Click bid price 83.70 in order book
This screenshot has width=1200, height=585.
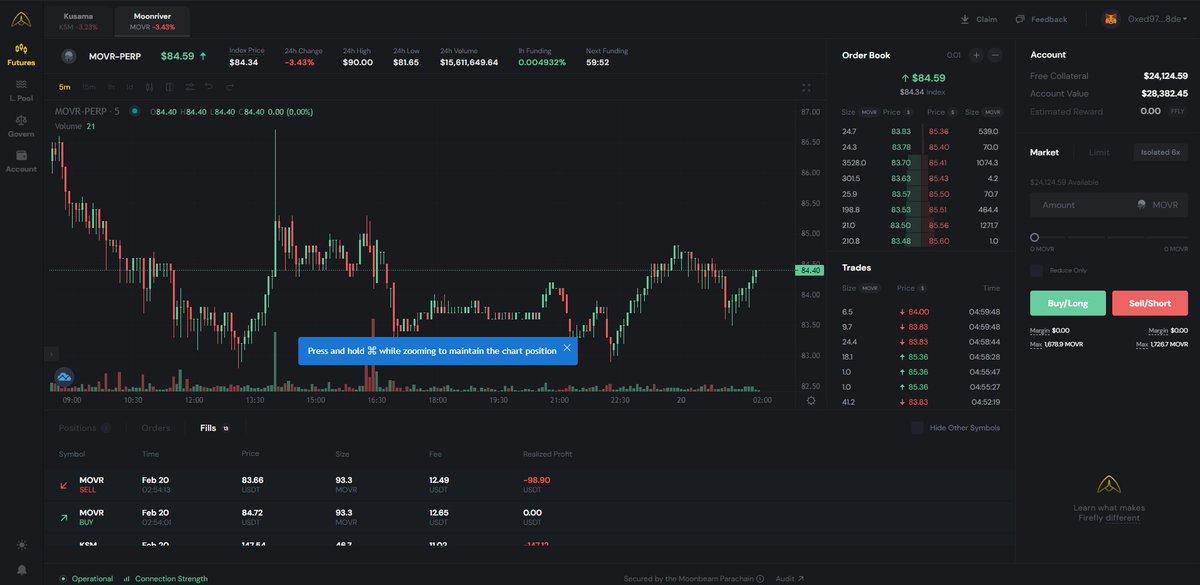click(x=901, y=162)
